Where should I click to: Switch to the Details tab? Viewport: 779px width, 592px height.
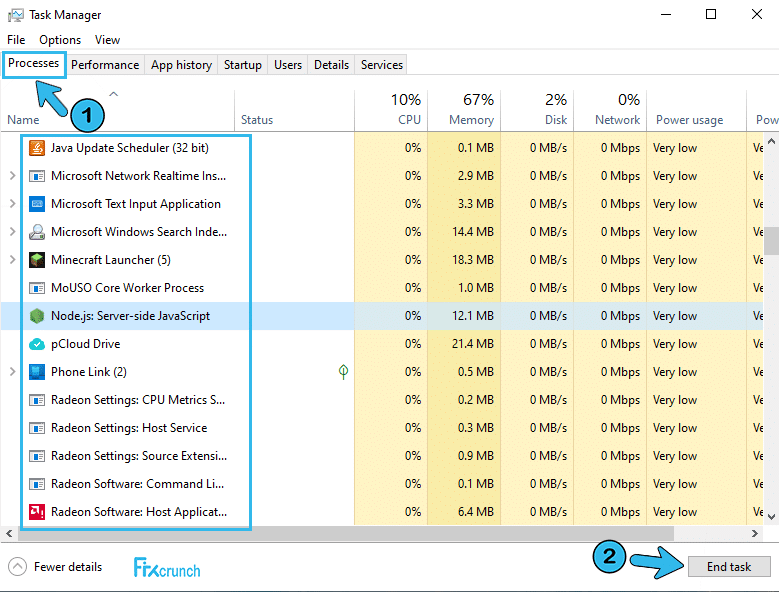tap(331, 65)
